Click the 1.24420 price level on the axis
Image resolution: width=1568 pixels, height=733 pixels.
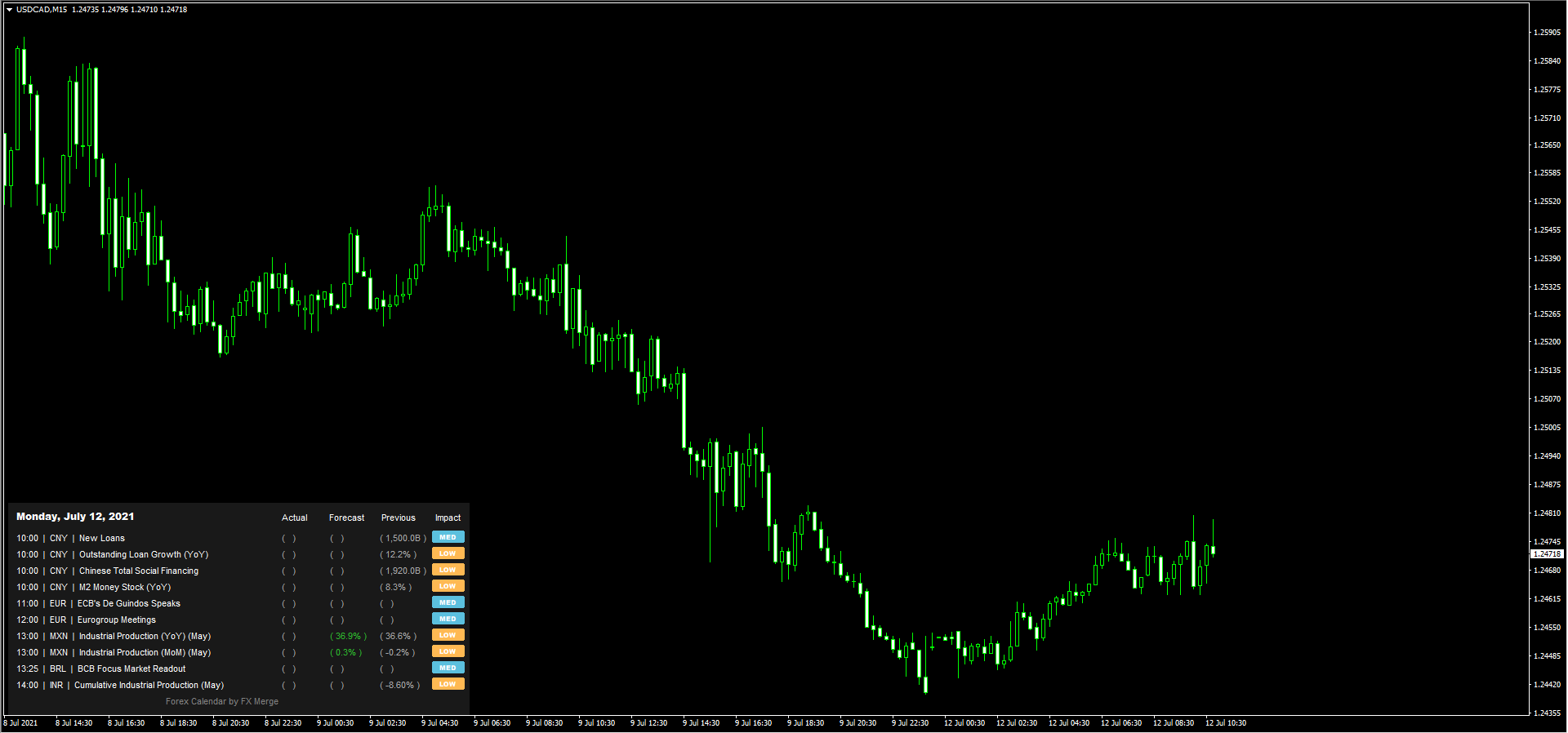pyautogui.click(x=1548, y=685)
